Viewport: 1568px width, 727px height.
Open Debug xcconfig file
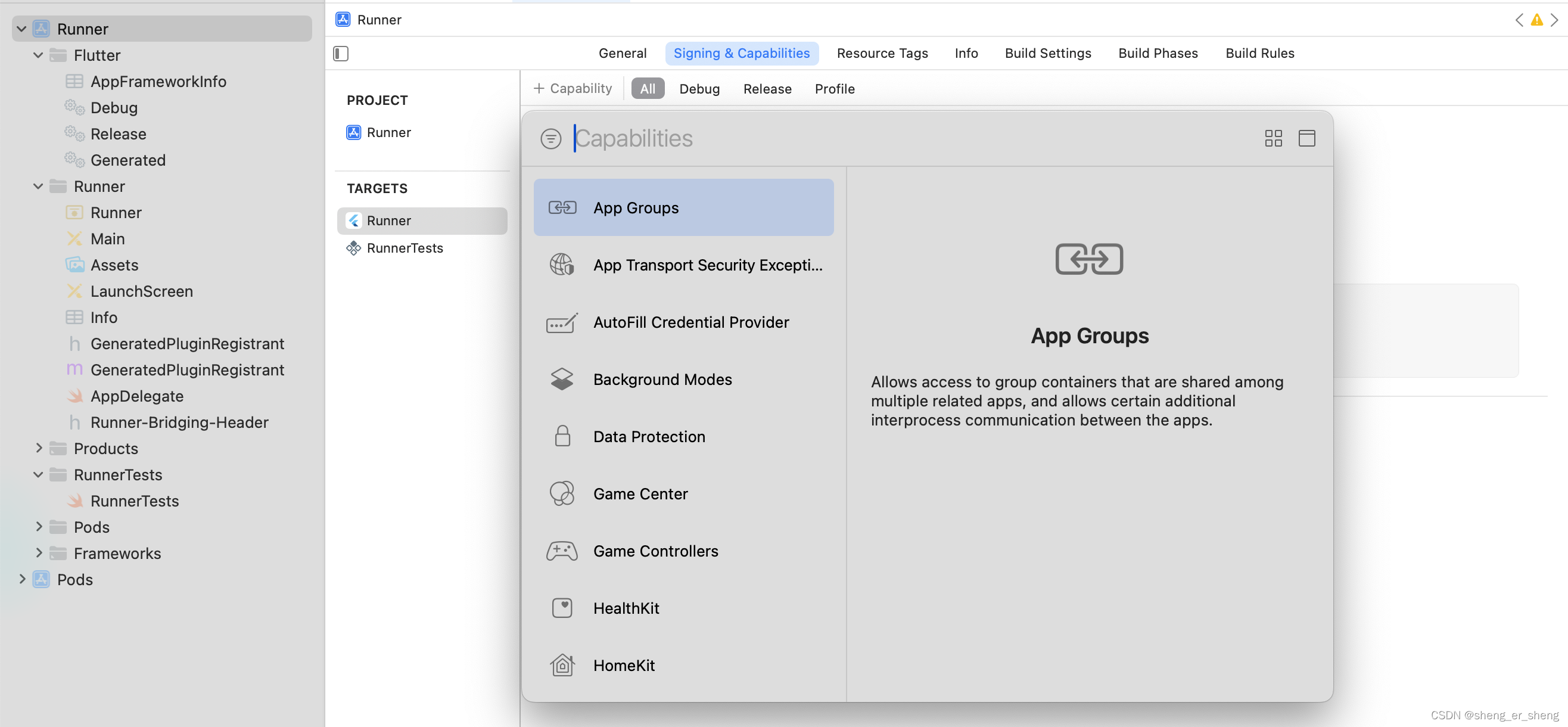(x=114, y=108)
